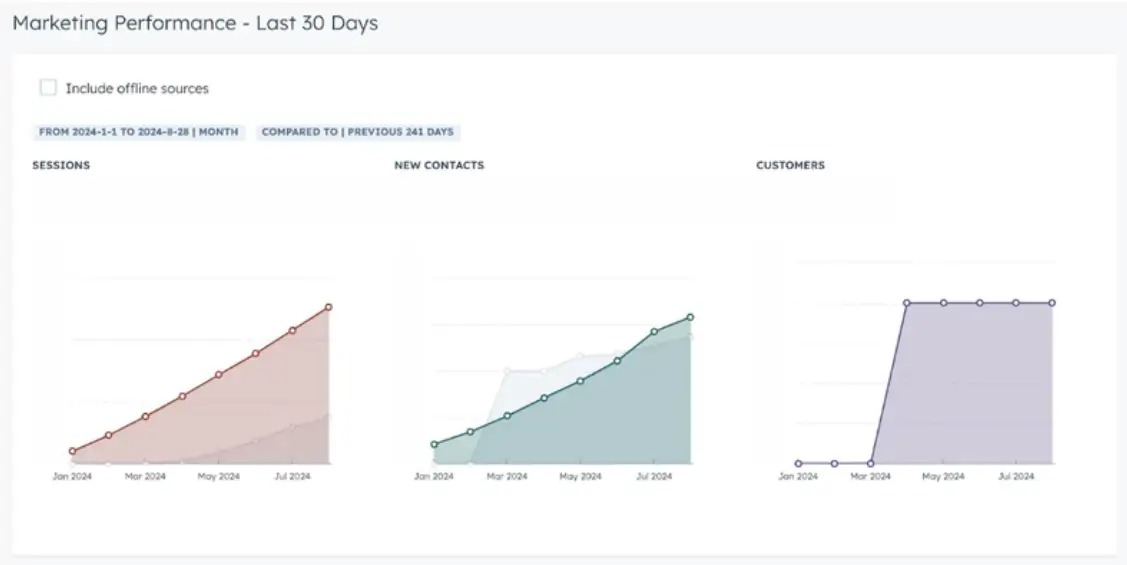Click the Sessions data point for Mar 2024
Screen dimensions: 1127x565
[146, 416]
